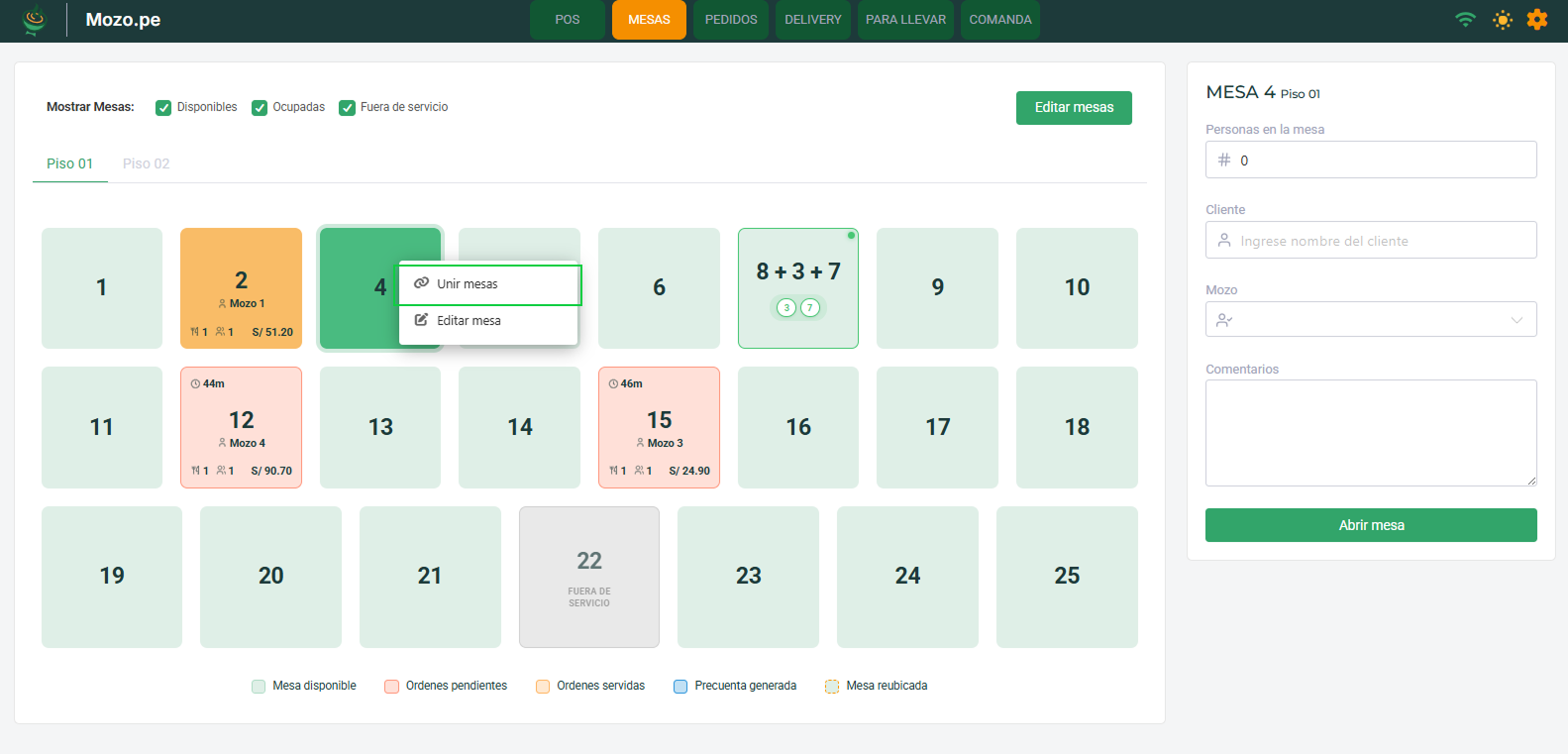This screenshot has height=754, width=1568.
Task: Open the PEDIDOS navigation tab
Action: pyautogui.click(x=730, y=20)
